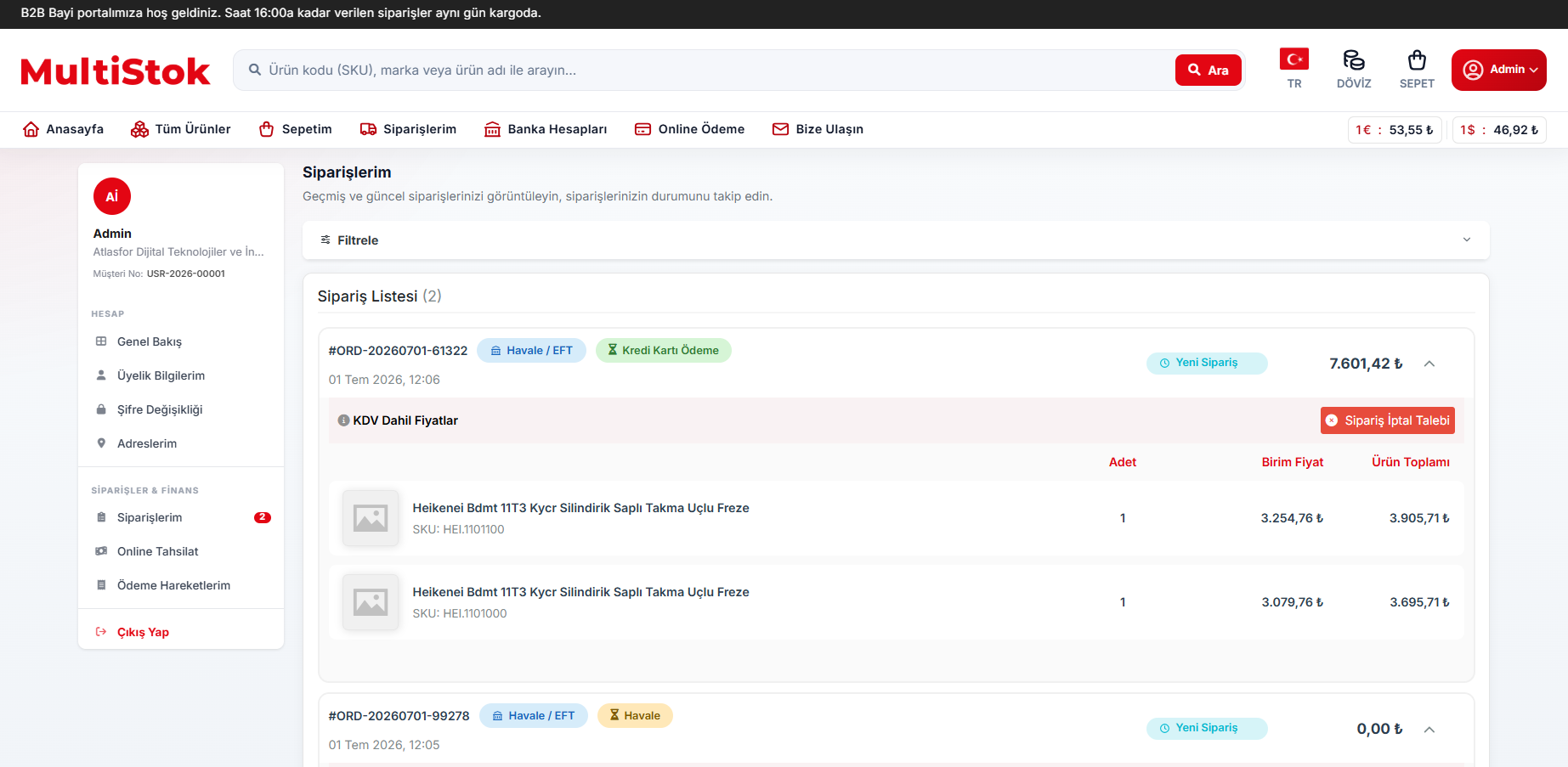1568x767 pixels.
Task: Click the filter sliders icon beside Filtrele
Action: [x=325, y=240]
